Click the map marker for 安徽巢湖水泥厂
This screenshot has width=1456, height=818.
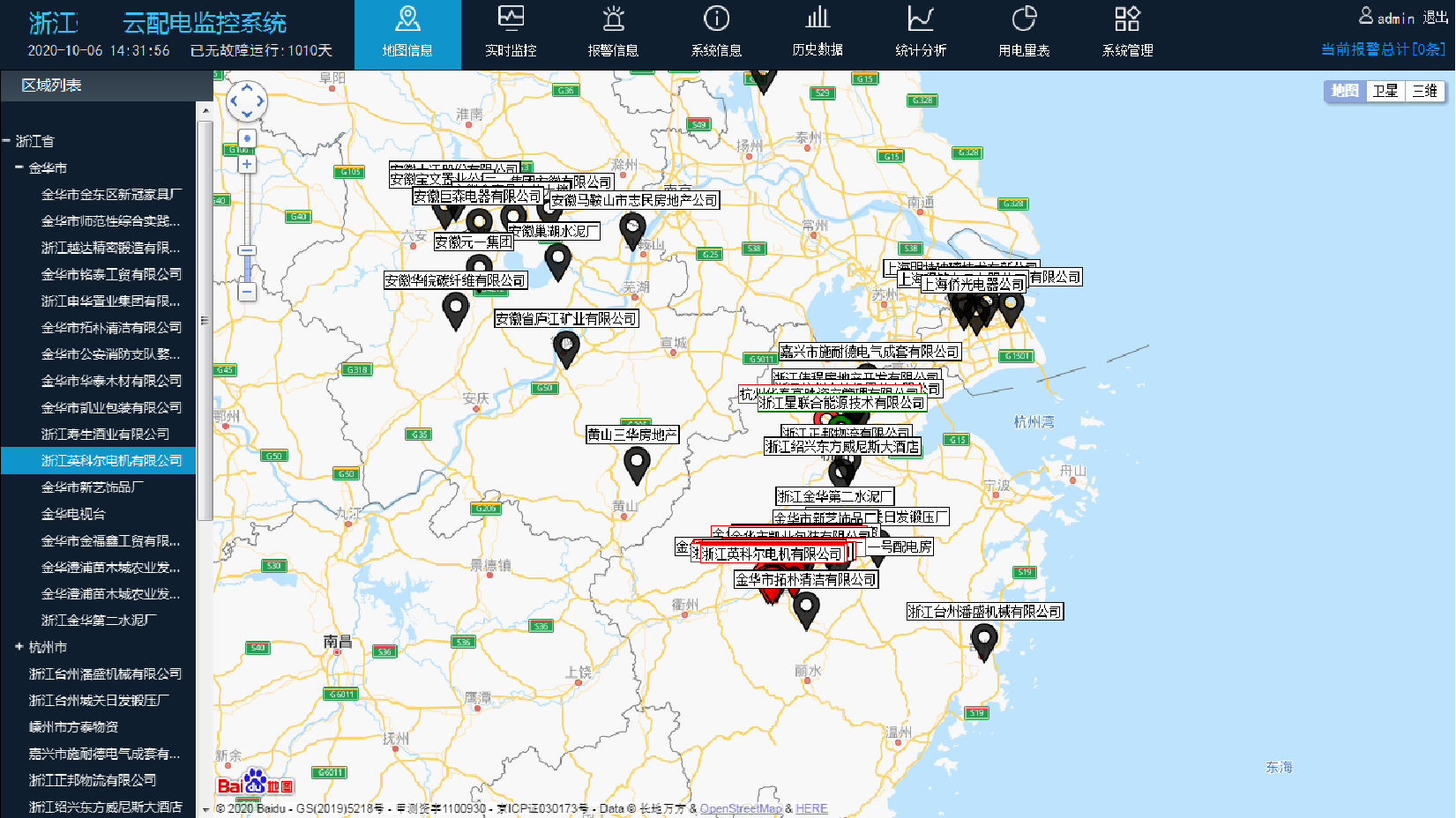[x=557, y=261]
